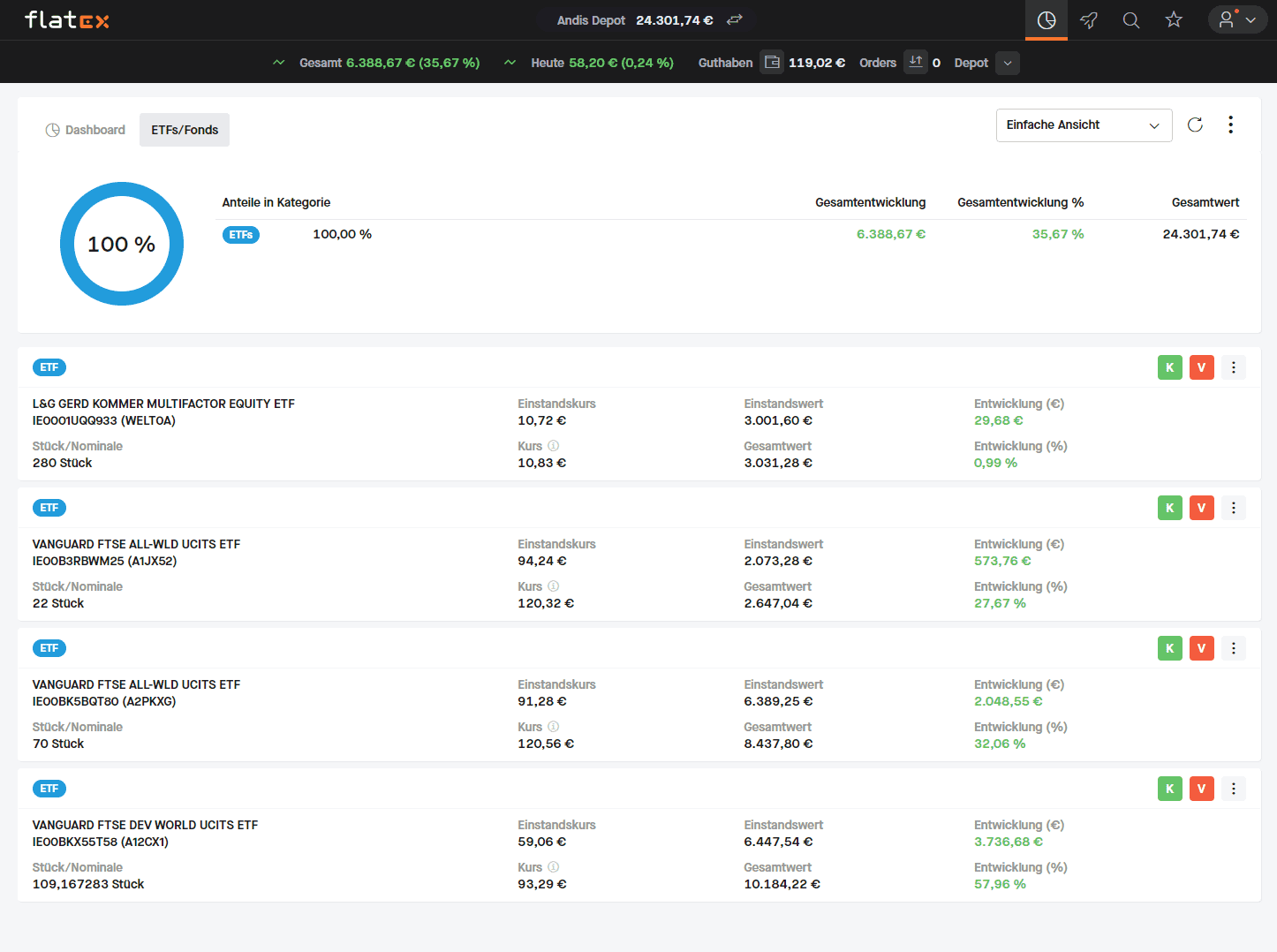Open the Einfache Ansicht view dropdown
1277x952 pixels.
click(1084, 125)
